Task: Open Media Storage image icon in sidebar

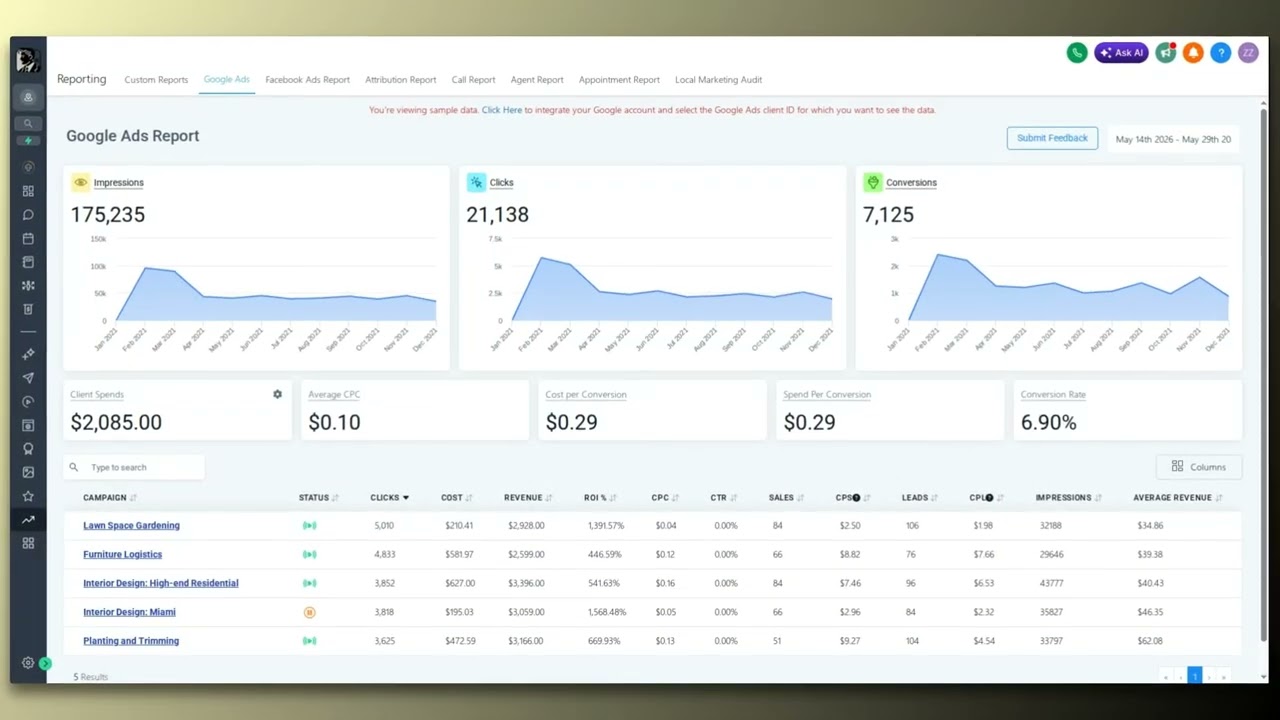Action: click(x=28, y=472)
